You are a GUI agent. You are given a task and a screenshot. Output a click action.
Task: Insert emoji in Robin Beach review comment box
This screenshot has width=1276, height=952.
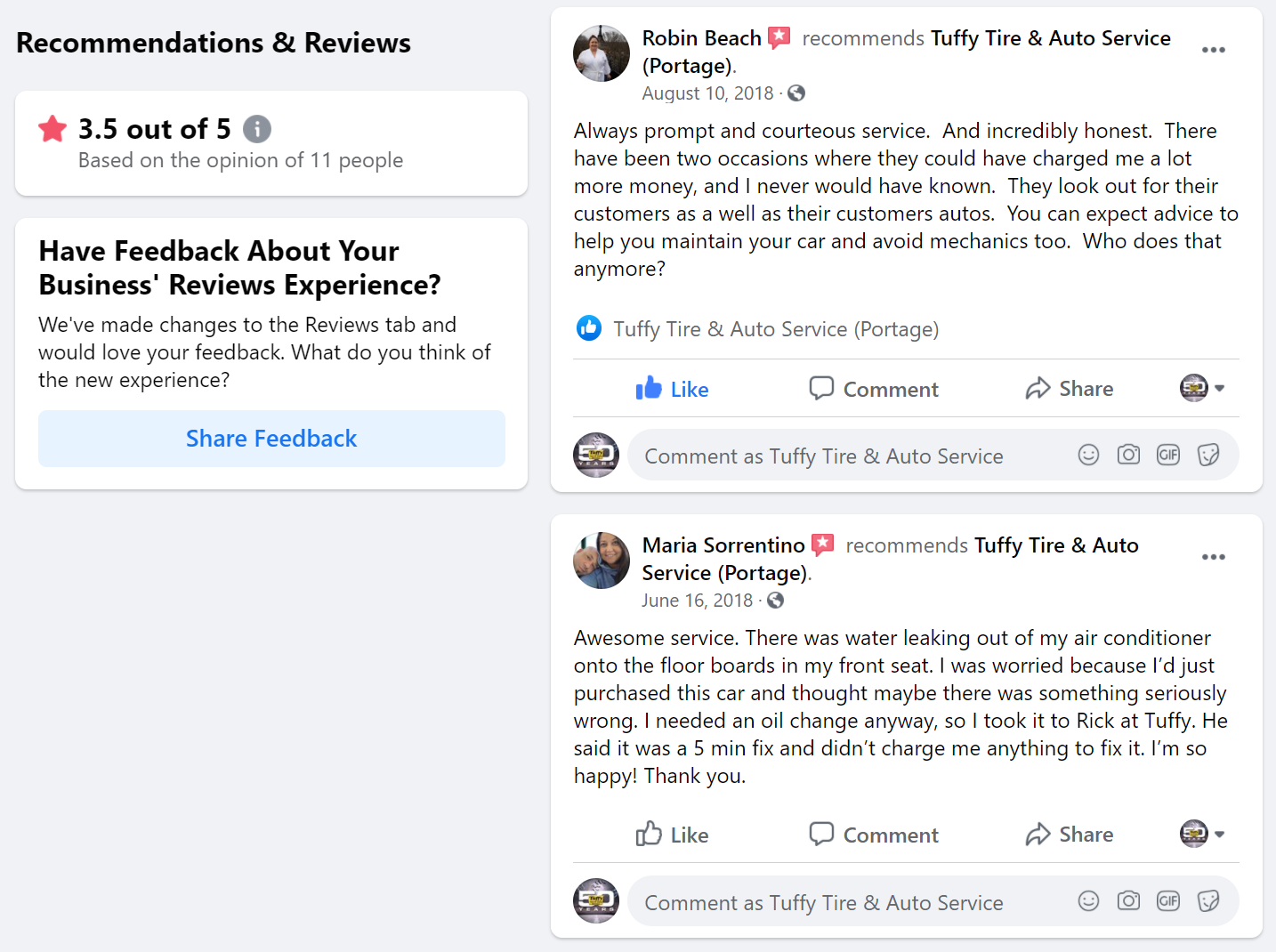pos(1088,456)
